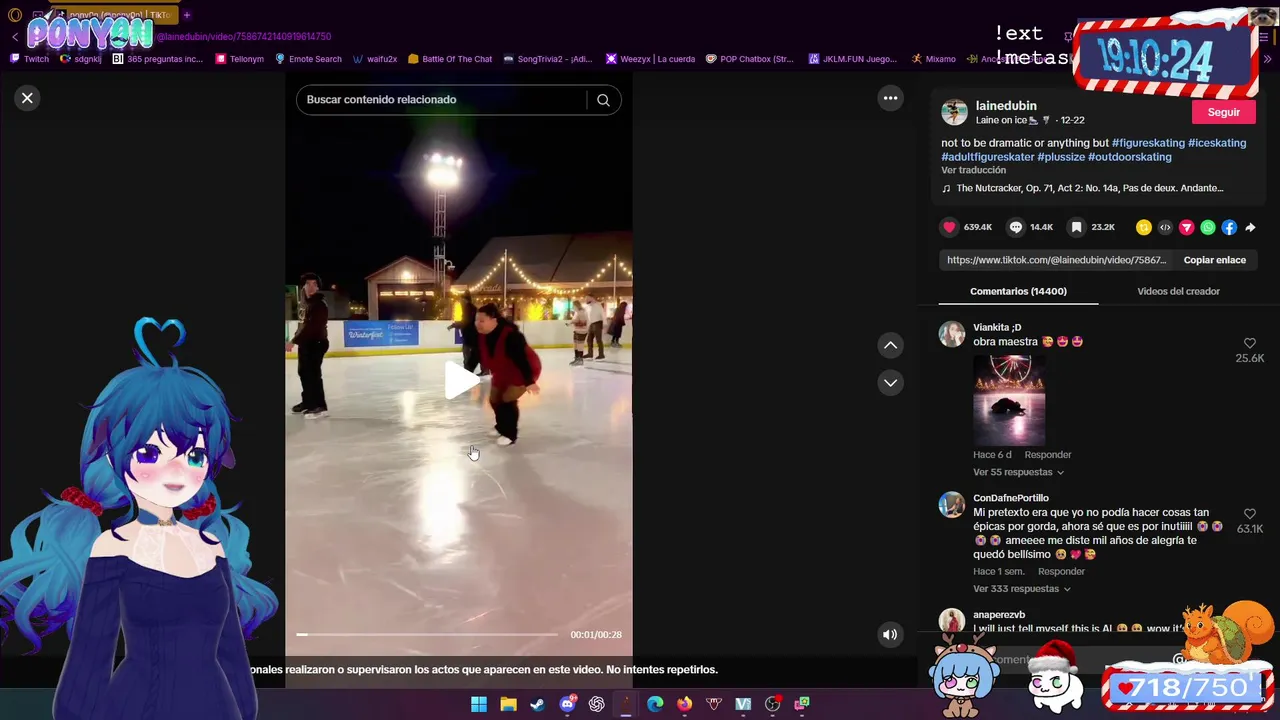This screenshot has width=1280, height=720.
Task: Open #figureskating hashtag
Action: [1148, 143]
